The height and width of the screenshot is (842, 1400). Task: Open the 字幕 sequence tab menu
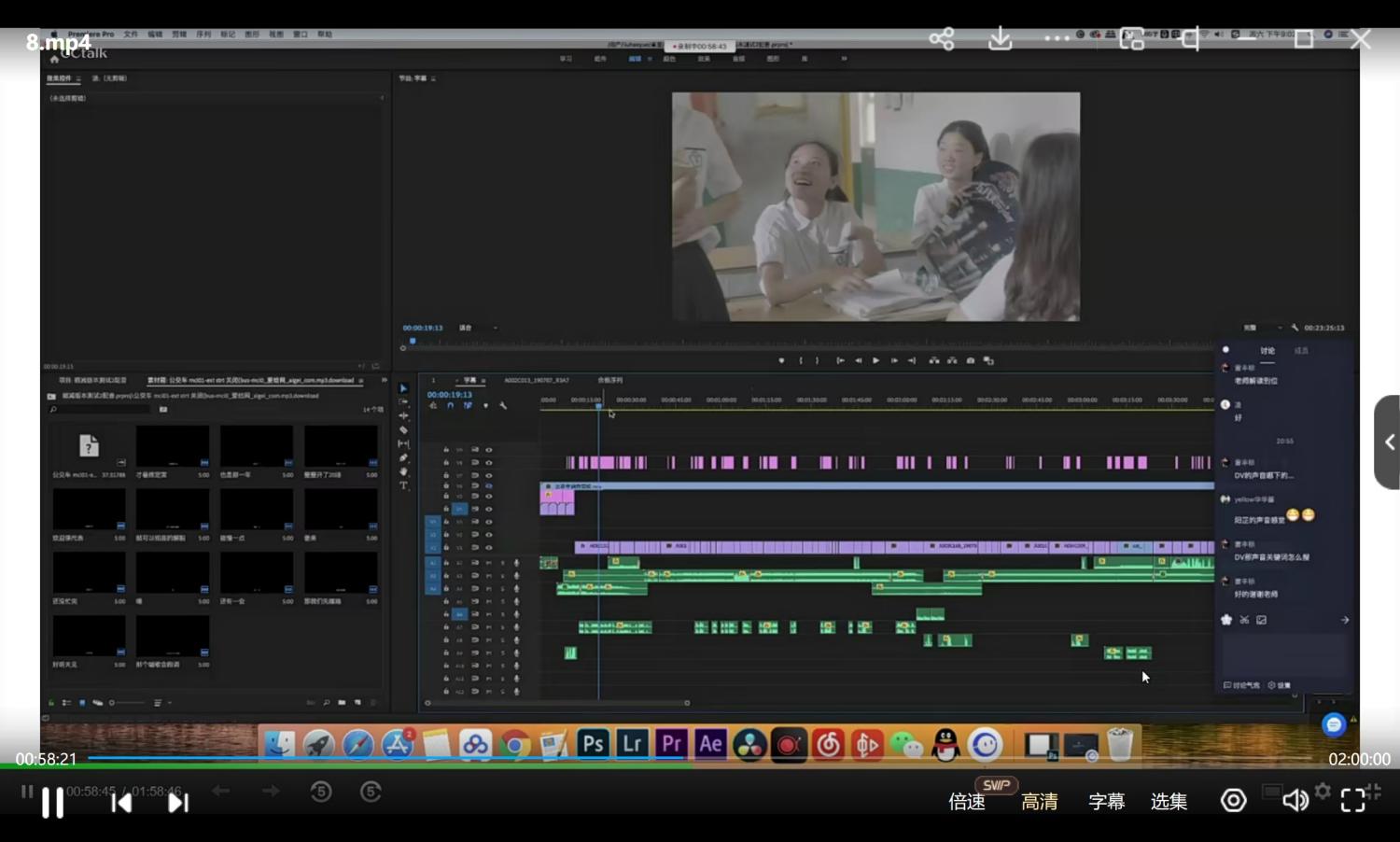point(483,380)
